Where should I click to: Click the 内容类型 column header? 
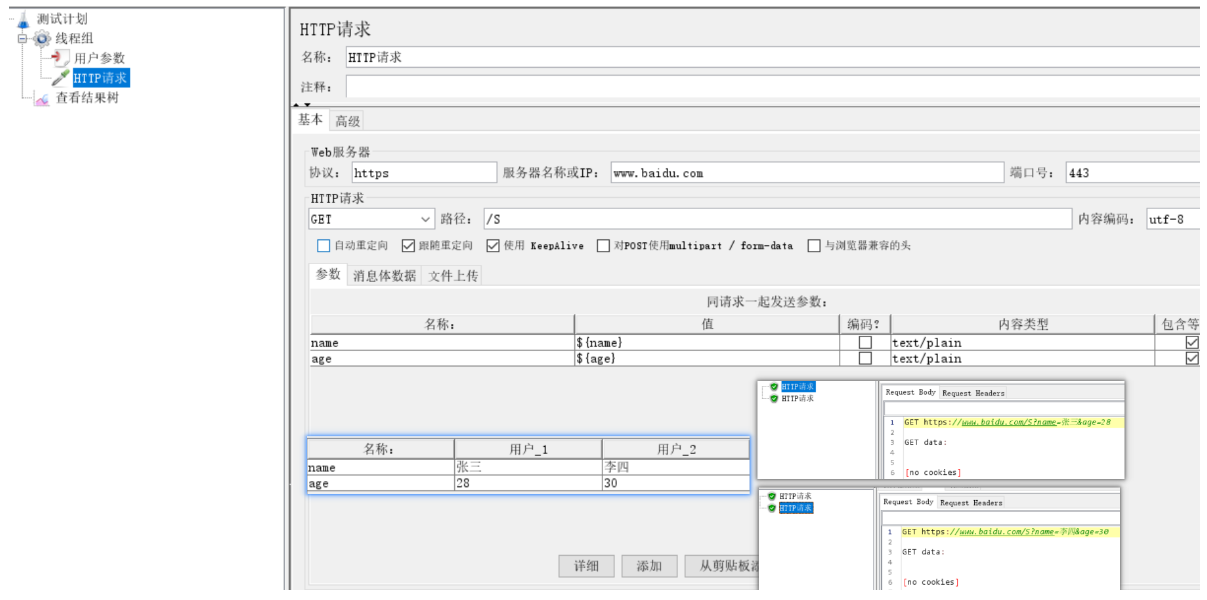[x=1022, y=324]
